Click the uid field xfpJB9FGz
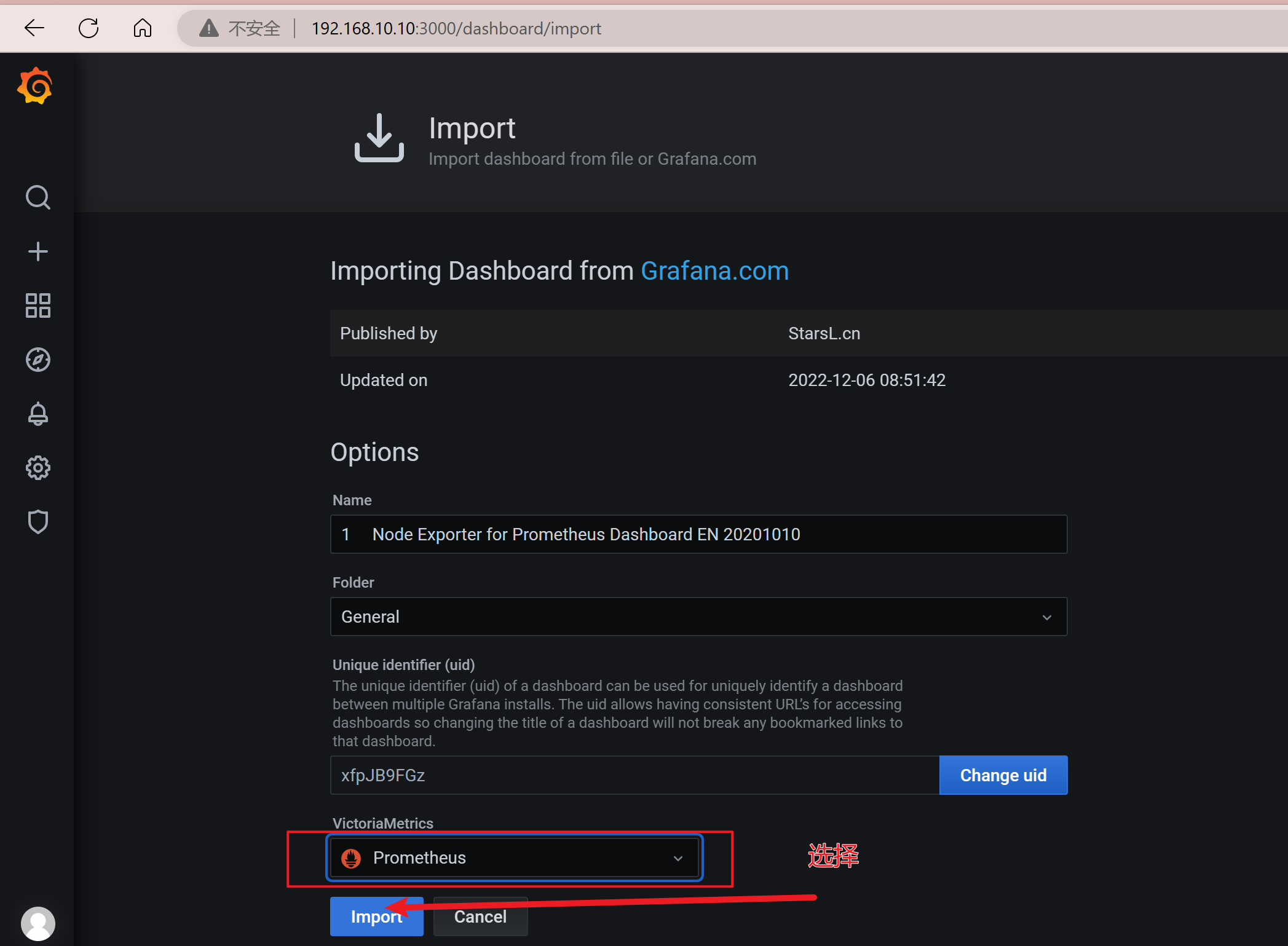Image resolution: width=1288 pixels, height=946 pixels. 634,775
